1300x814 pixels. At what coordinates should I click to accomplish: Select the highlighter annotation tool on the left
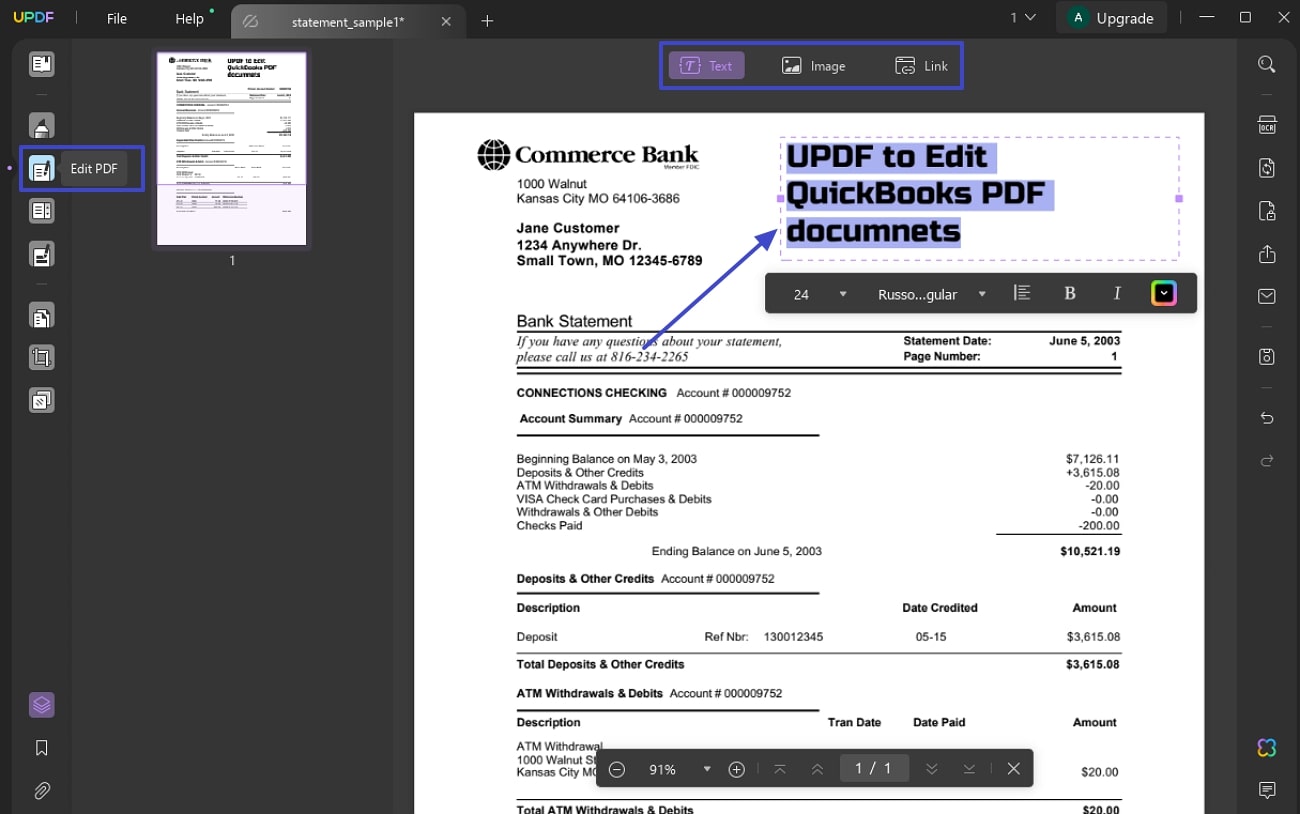pos(41,125)
